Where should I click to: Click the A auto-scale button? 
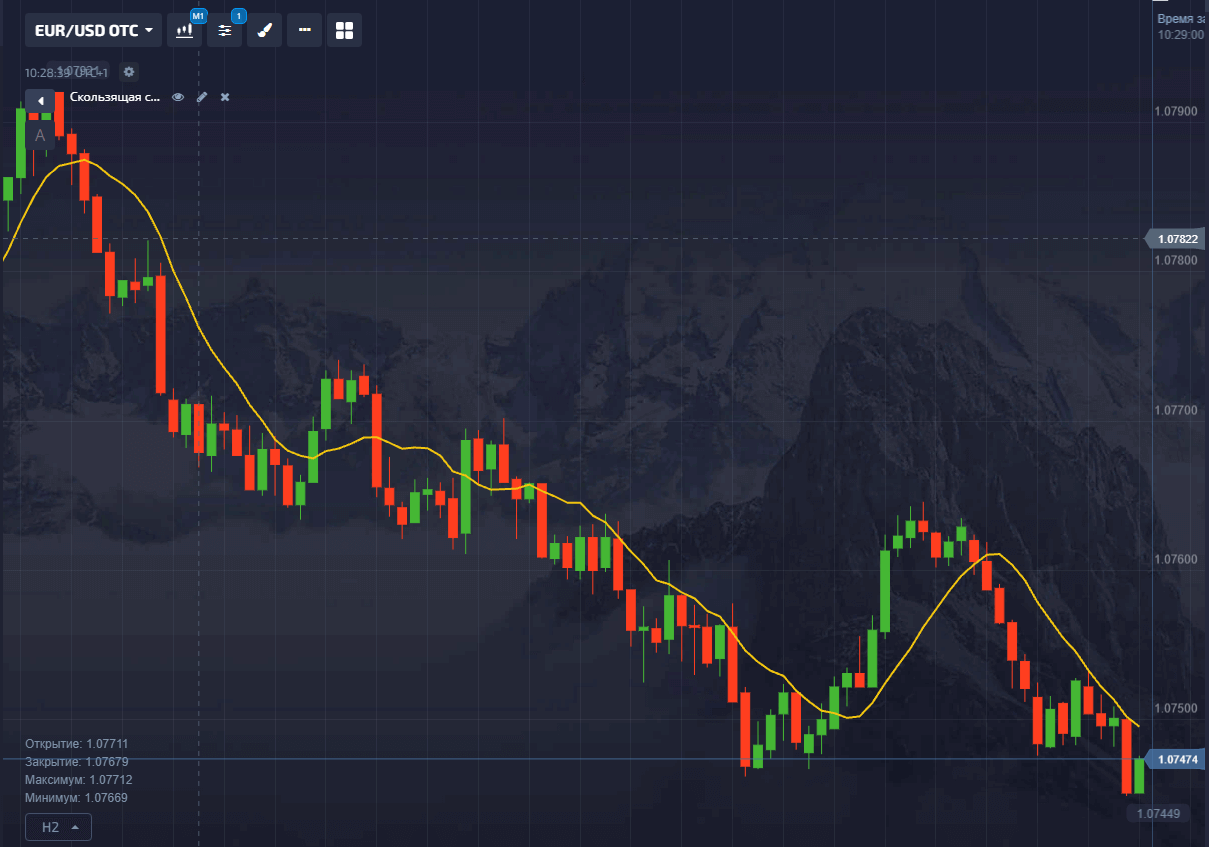(x=40, y=135)
